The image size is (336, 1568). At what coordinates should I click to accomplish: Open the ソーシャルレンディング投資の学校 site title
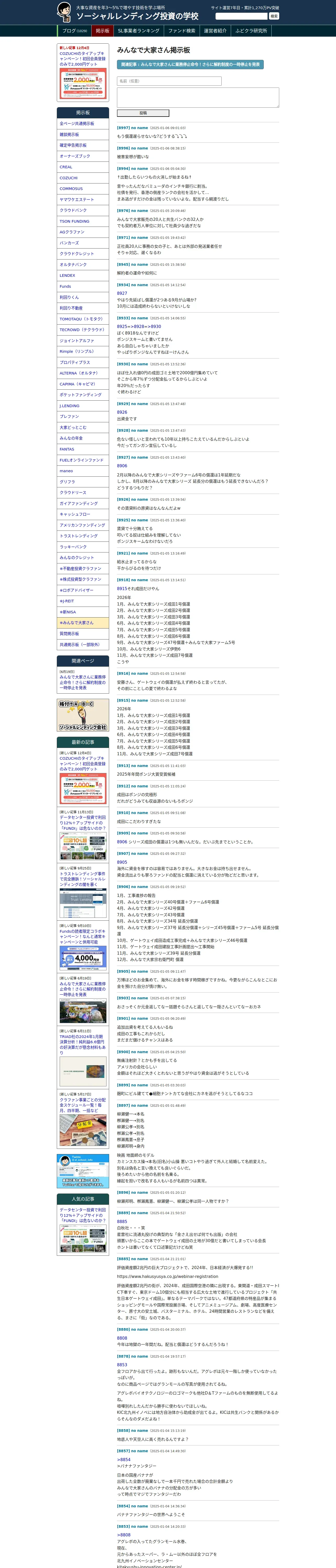tap(137, 16)
